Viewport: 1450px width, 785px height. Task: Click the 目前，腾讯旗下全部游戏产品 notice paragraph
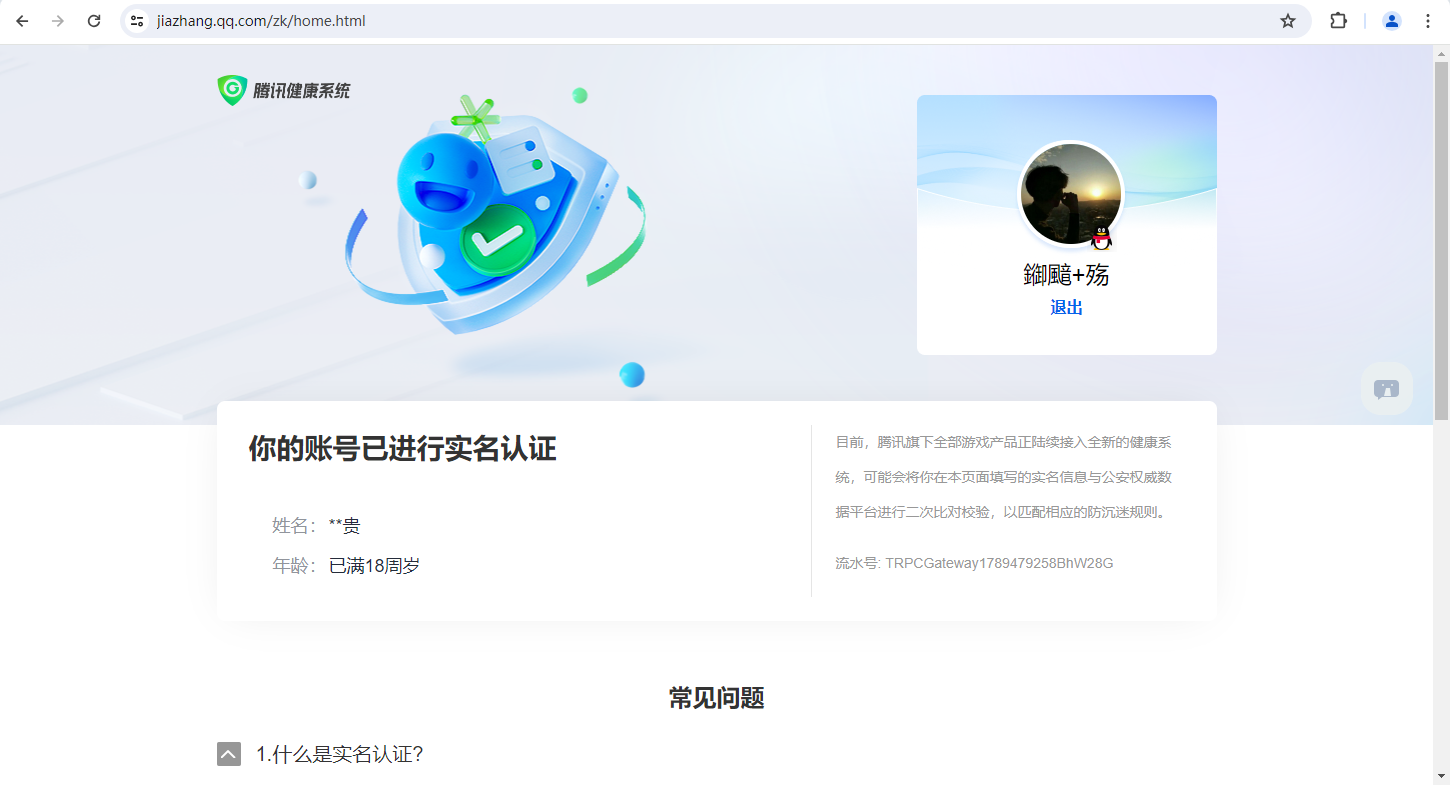[x=1004, y=477]
